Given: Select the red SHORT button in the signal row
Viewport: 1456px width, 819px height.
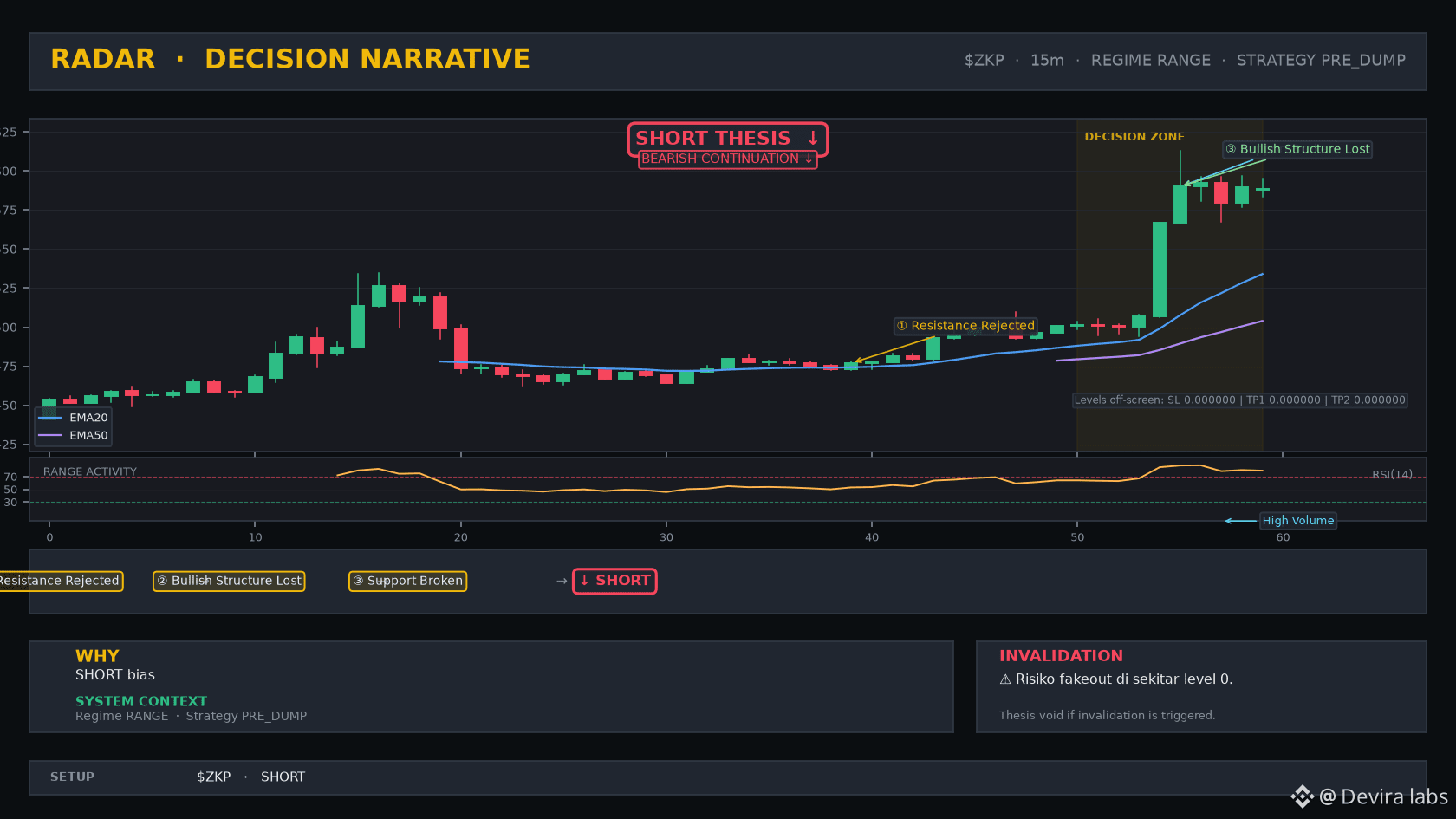Looking at the screenshot, I should click(614, 581).
